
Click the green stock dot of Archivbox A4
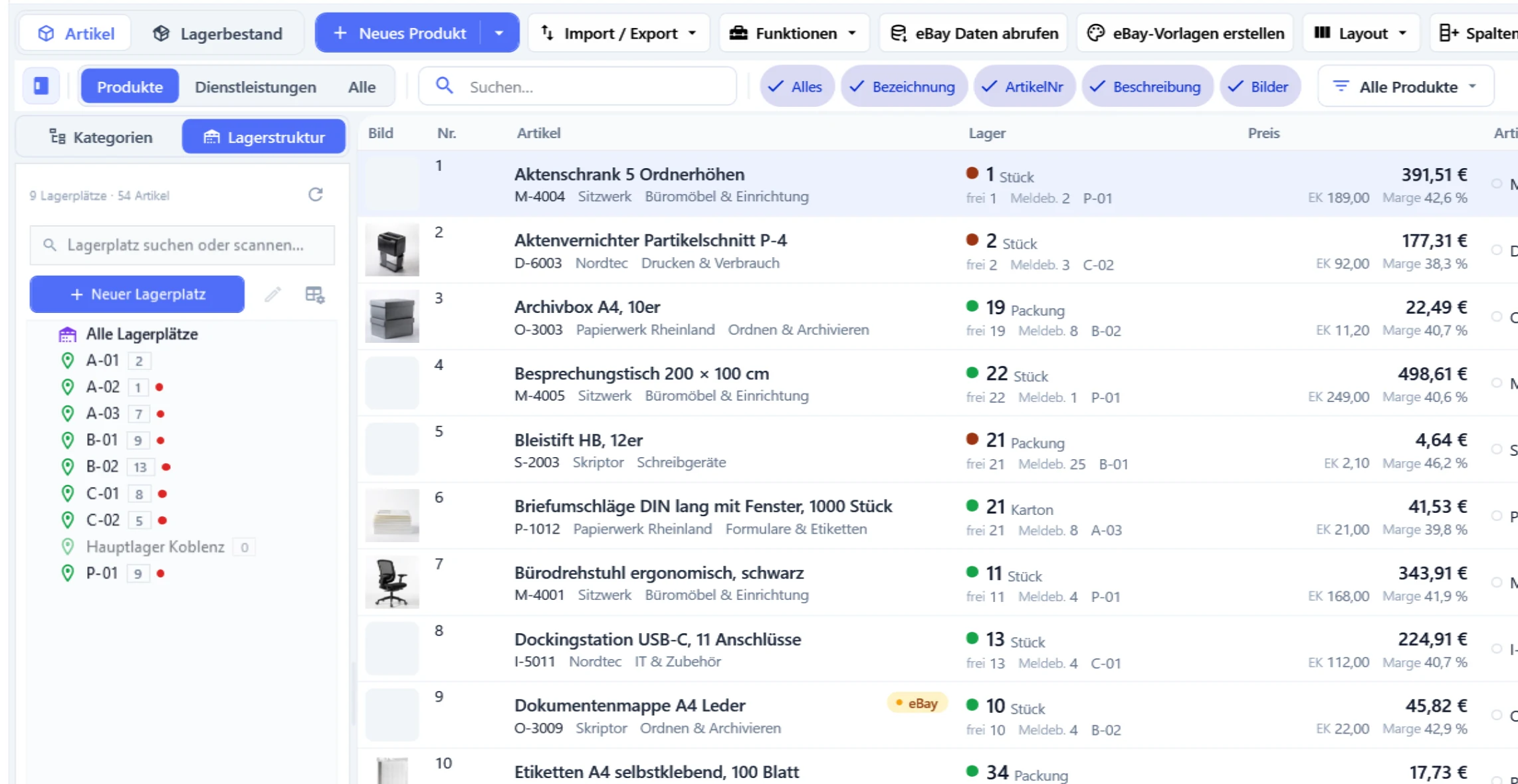pyautogui.click(x=972, y=306)
